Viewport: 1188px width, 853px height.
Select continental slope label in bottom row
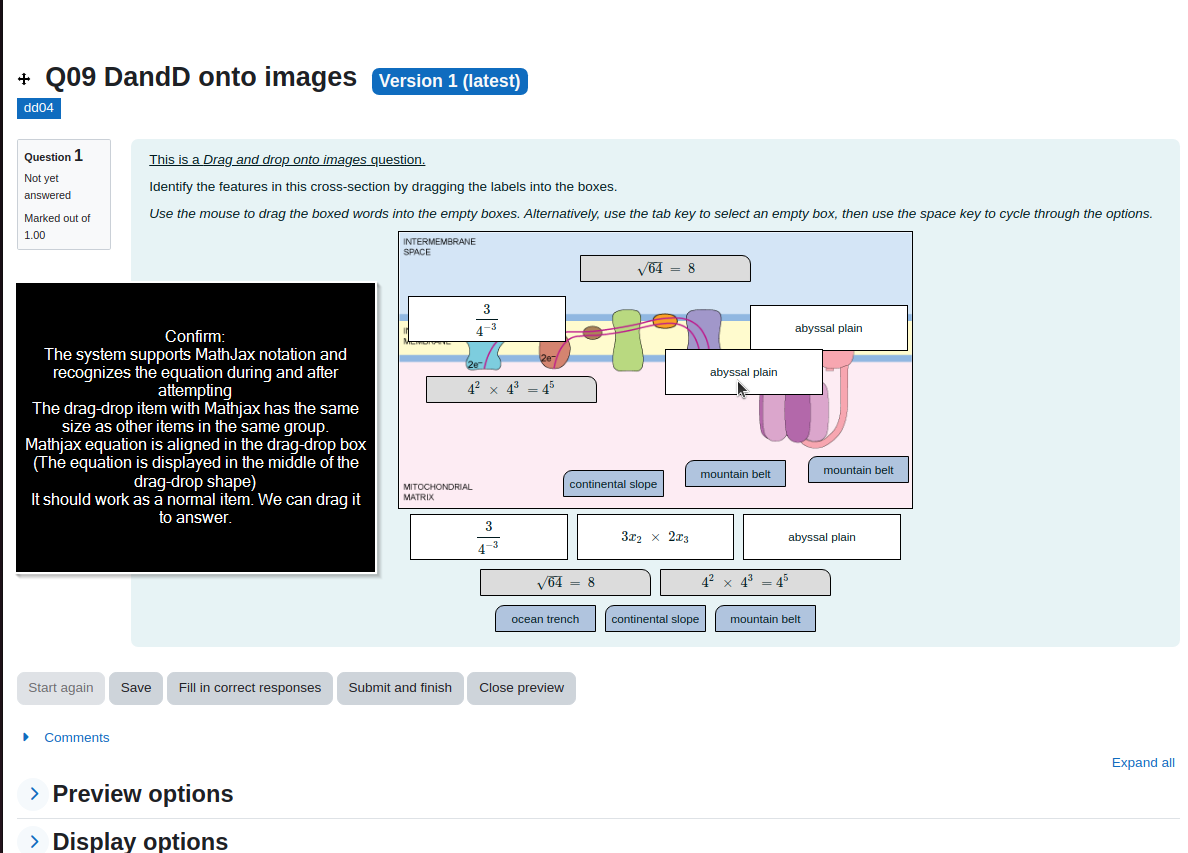point(655,619)
